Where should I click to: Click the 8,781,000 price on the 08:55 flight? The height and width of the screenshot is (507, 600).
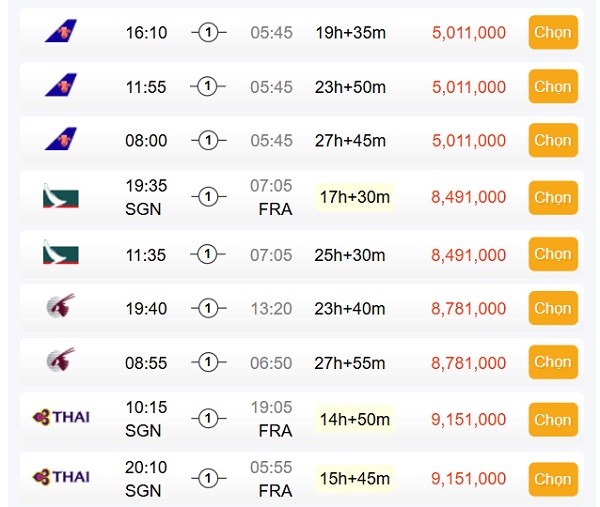pyautogui.click(x=468, y=363)
